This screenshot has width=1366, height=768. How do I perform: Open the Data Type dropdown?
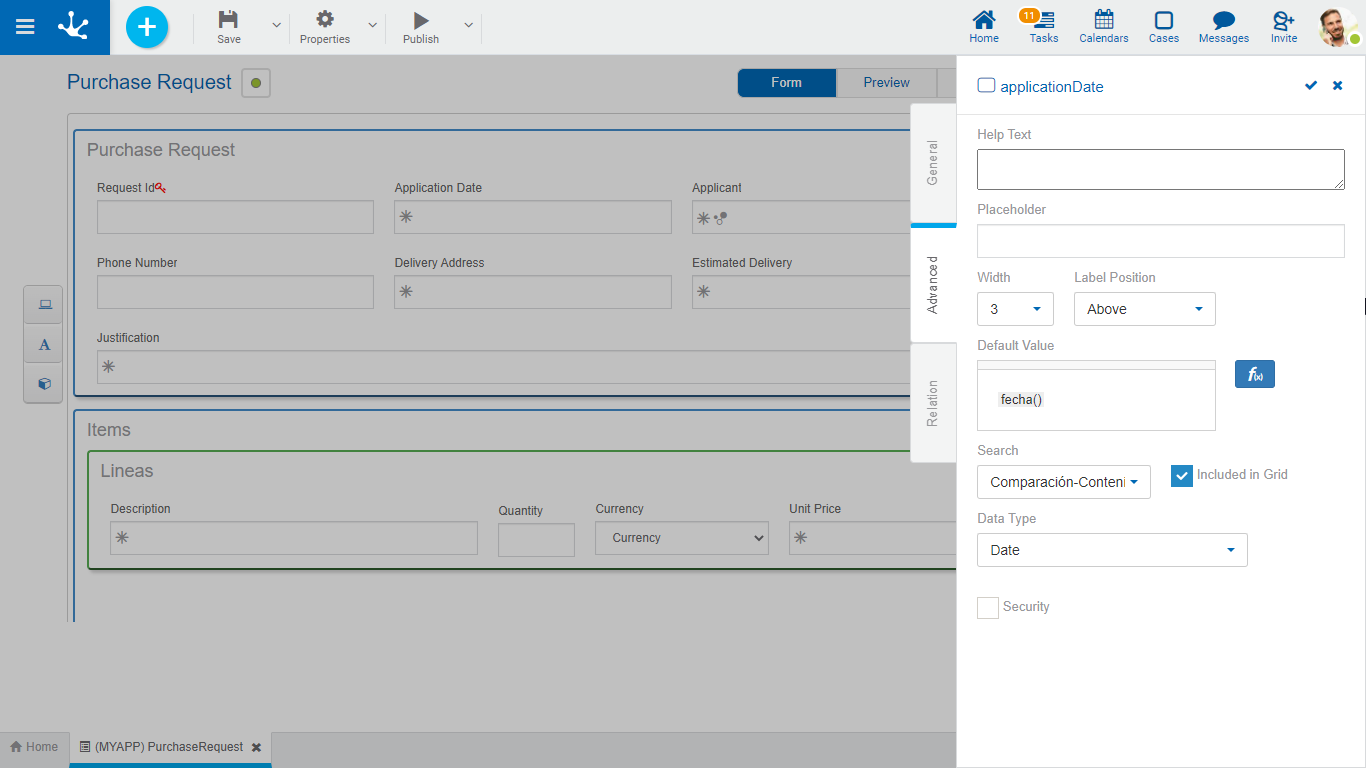coord(1111,550)
